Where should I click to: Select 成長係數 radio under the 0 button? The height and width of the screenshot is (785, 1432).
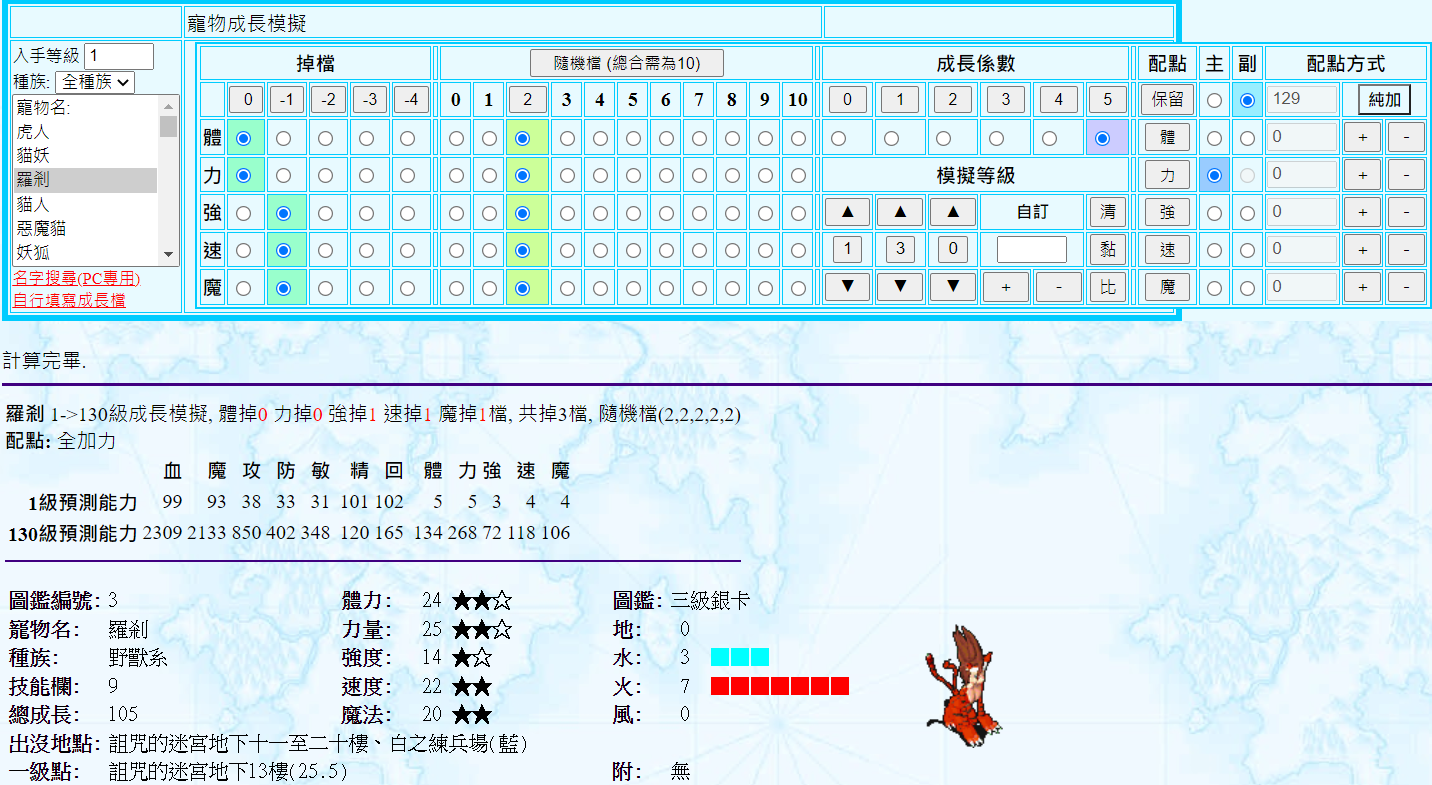pos(838,138)
